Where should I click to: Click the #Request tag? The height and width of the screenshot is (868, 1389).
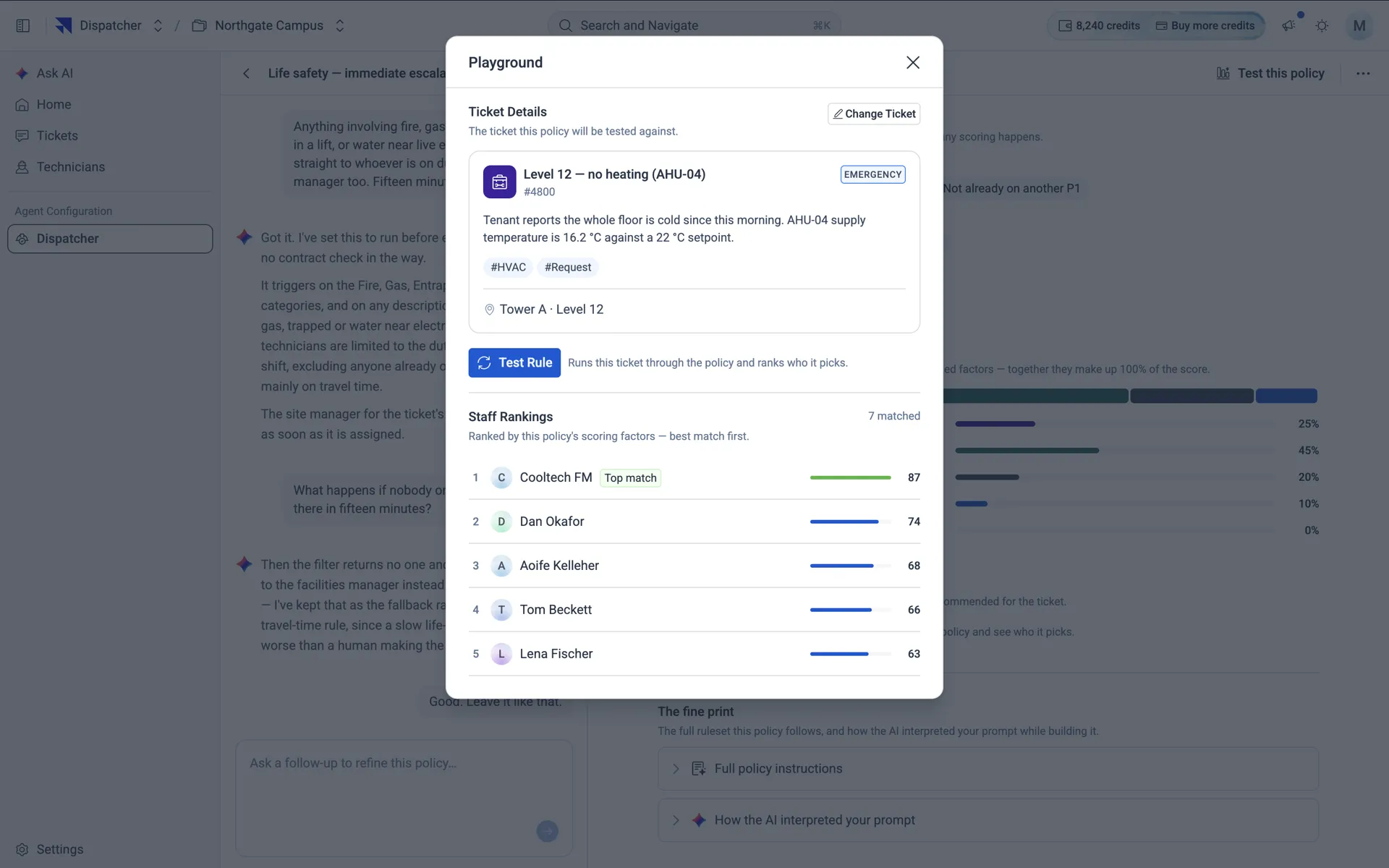tap(568, 267)
